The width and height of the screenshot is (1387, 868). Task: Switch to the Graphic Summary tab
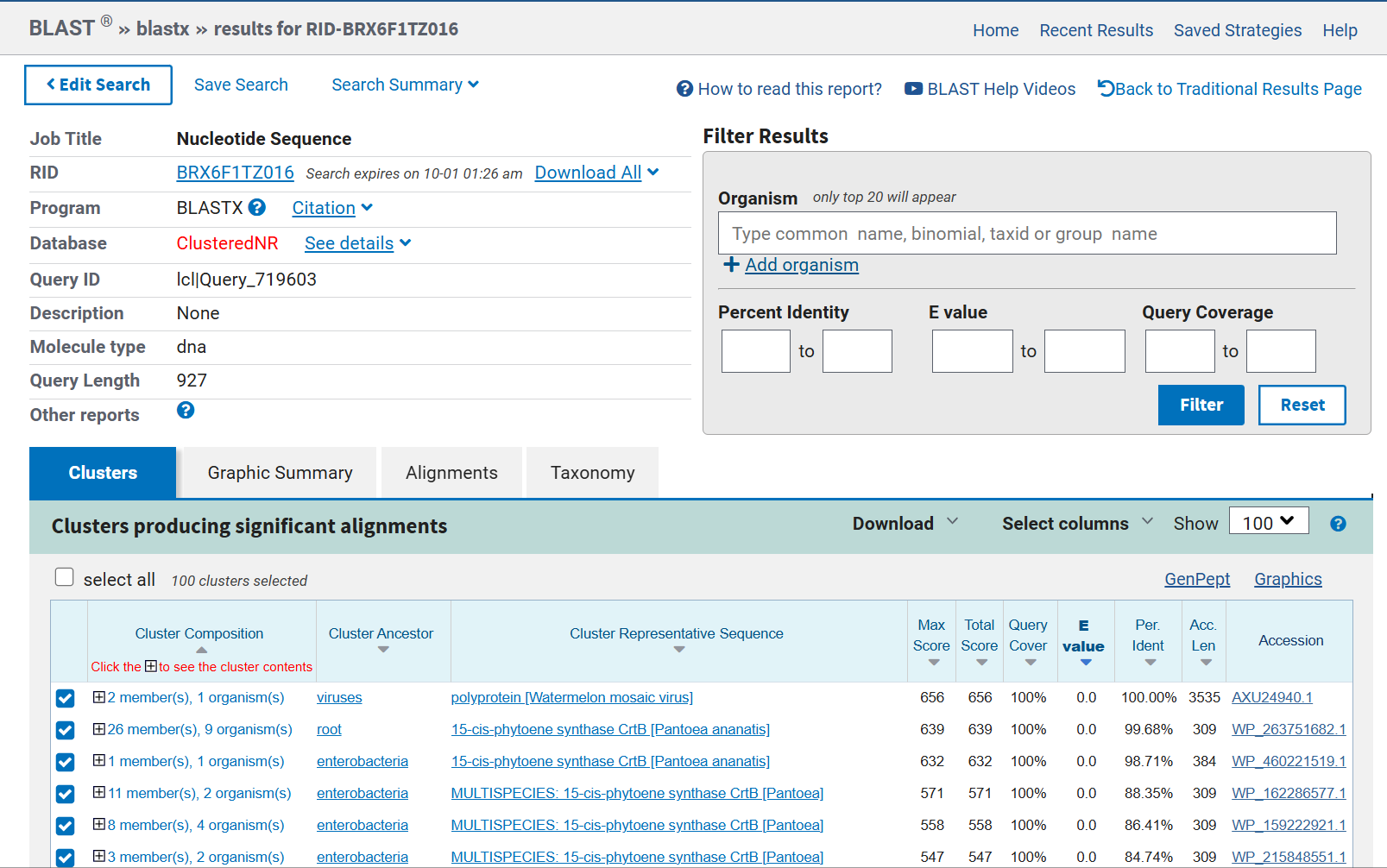(x=280, y=473)
